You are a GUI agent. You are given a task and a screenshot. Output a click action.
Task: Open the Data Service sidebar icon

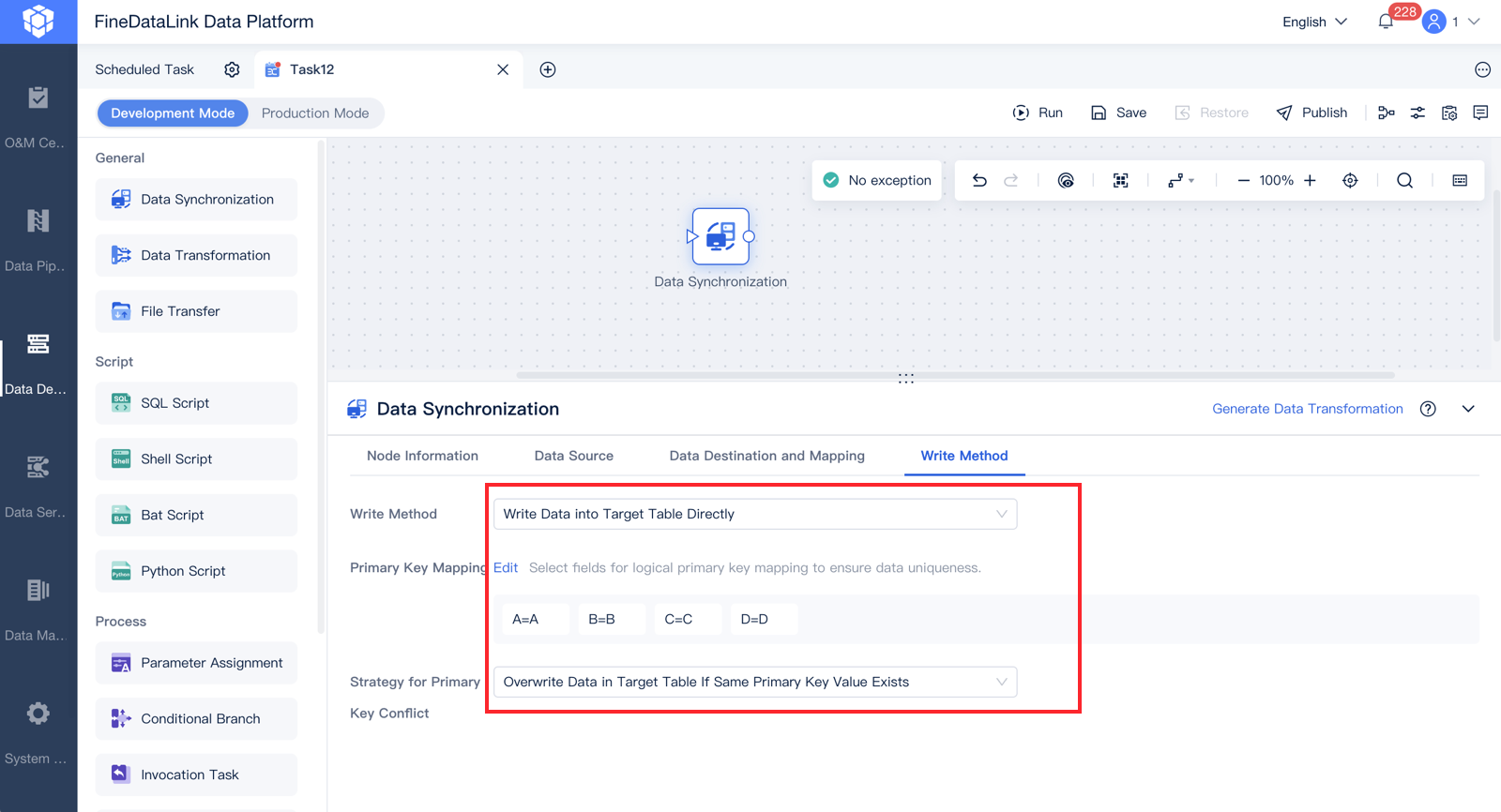click(x=38, y=467)
